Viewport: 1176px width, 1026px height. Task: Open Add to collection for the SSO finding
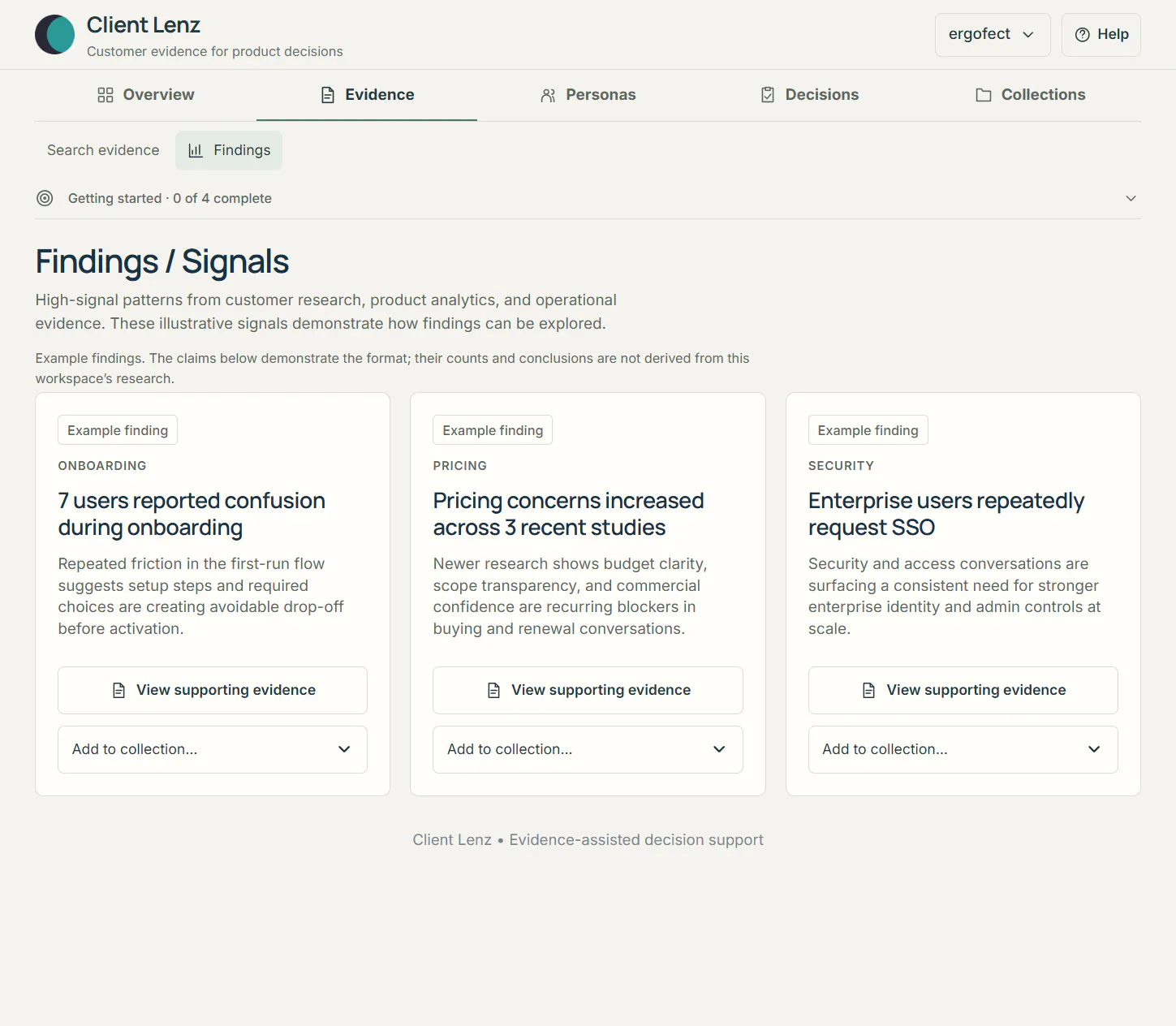pos(963,749)
